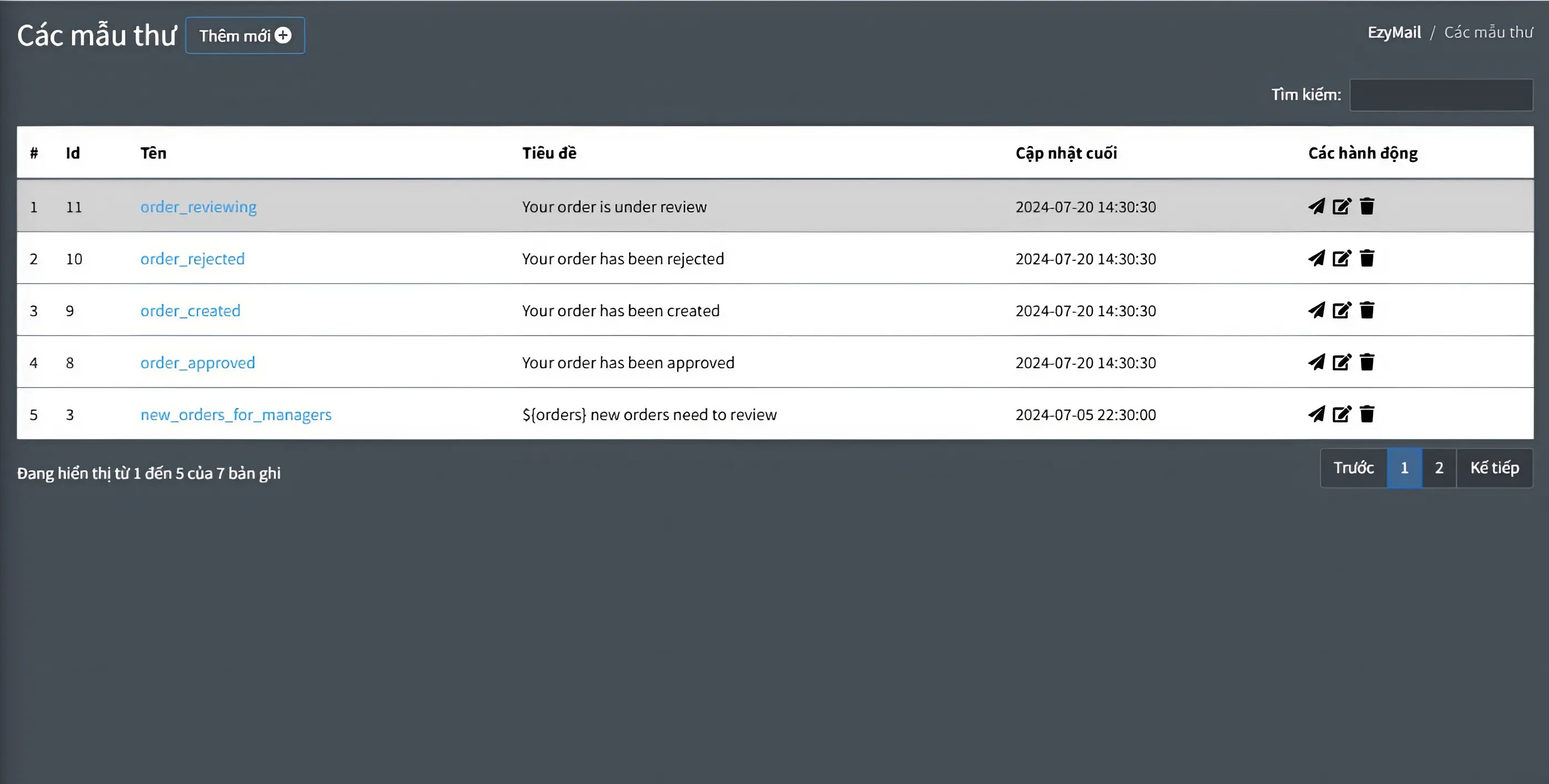This screenshot has height=784, width=1549.
Task: Delete the order_created template
Action: [x=1367, y=310]
